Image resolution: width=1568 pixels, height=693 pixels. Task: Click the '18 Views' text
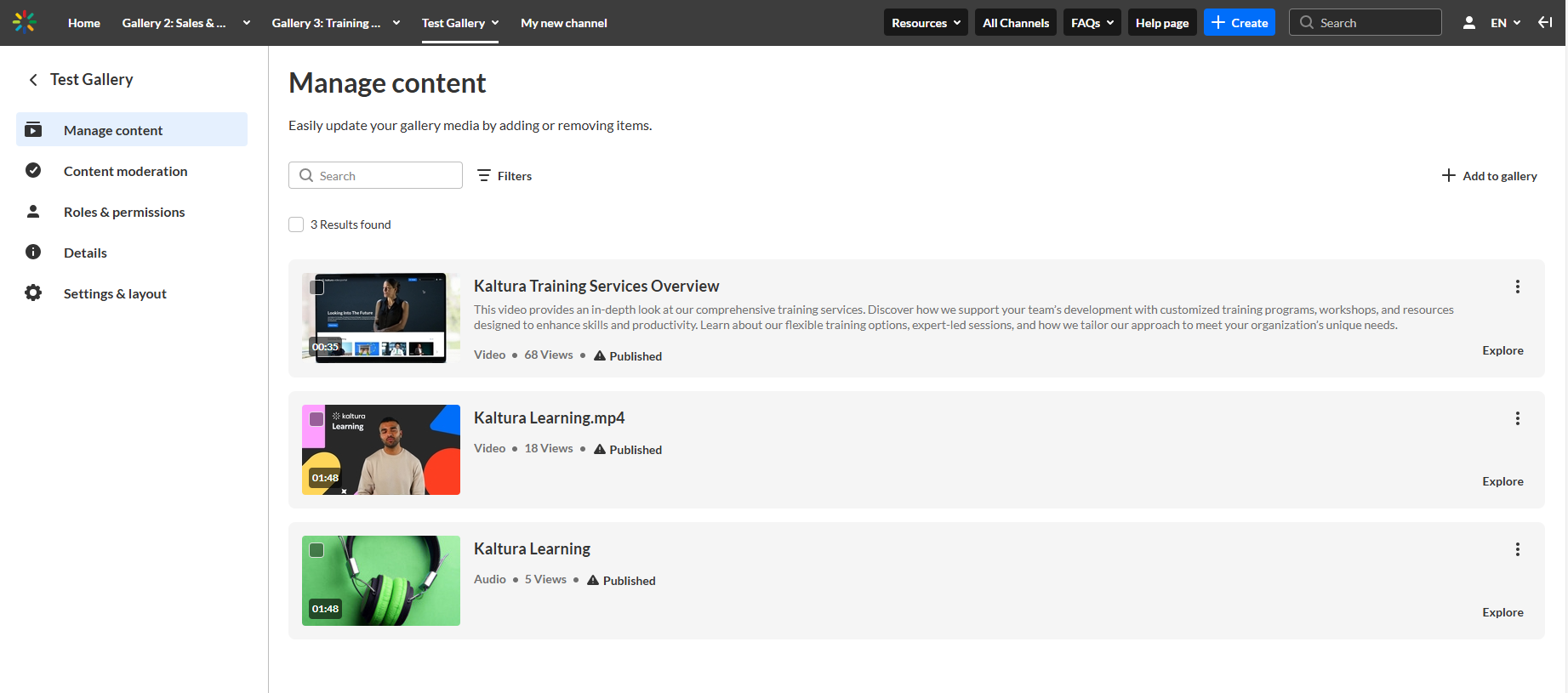click(x=549, y=448)
